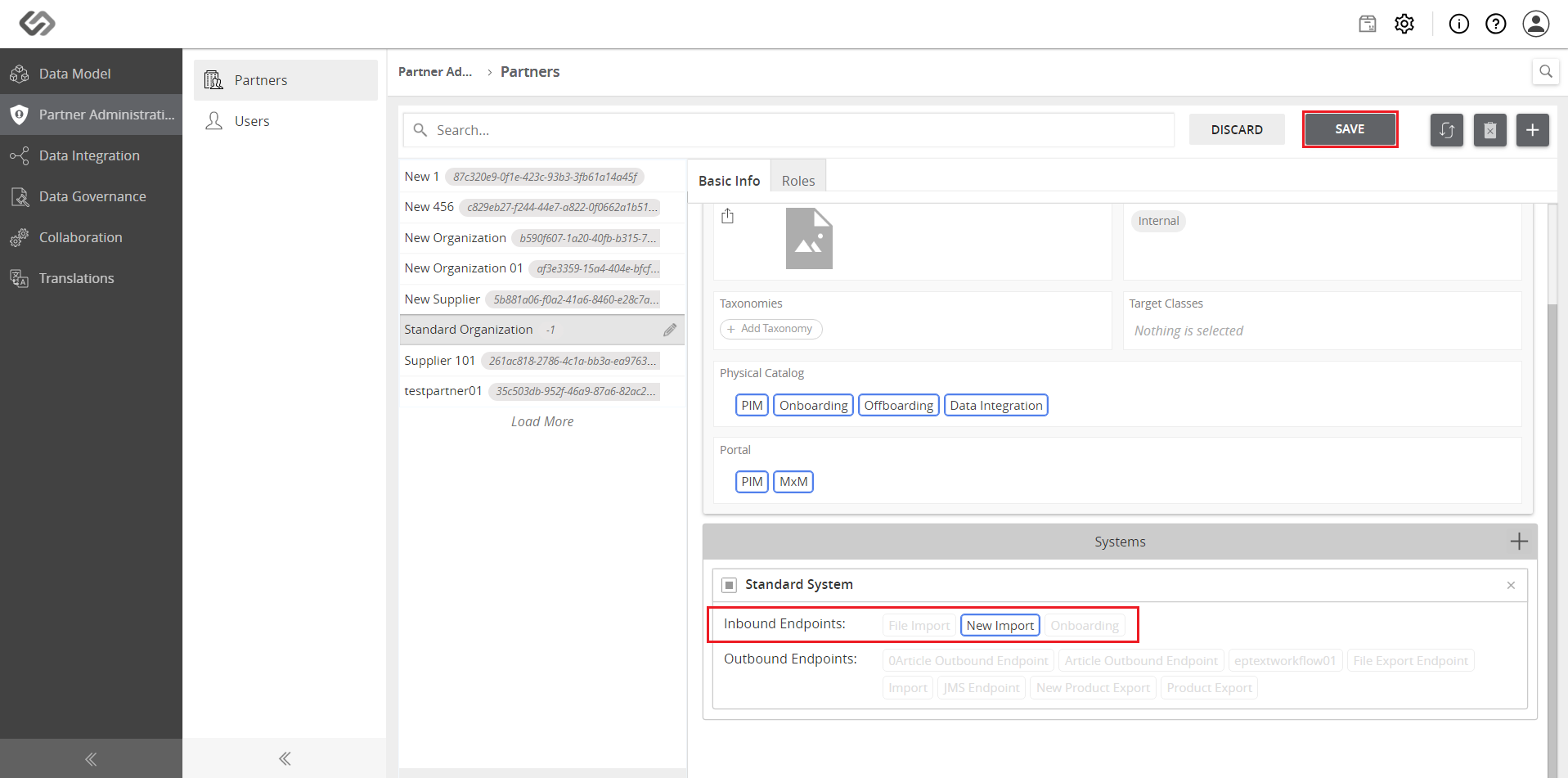Open Data Governance in sidebar

pyautogui.click(x=91, y=196)
